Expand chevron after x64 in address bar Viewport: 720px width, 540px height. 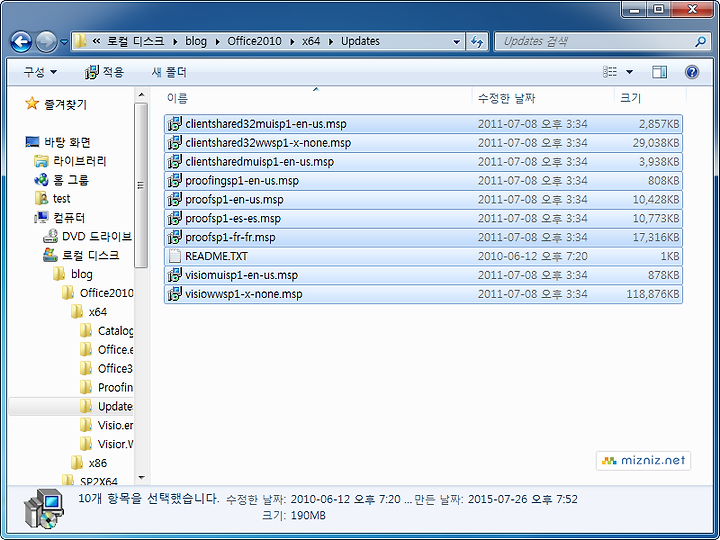pyautogui.click(x=331, y=42)
